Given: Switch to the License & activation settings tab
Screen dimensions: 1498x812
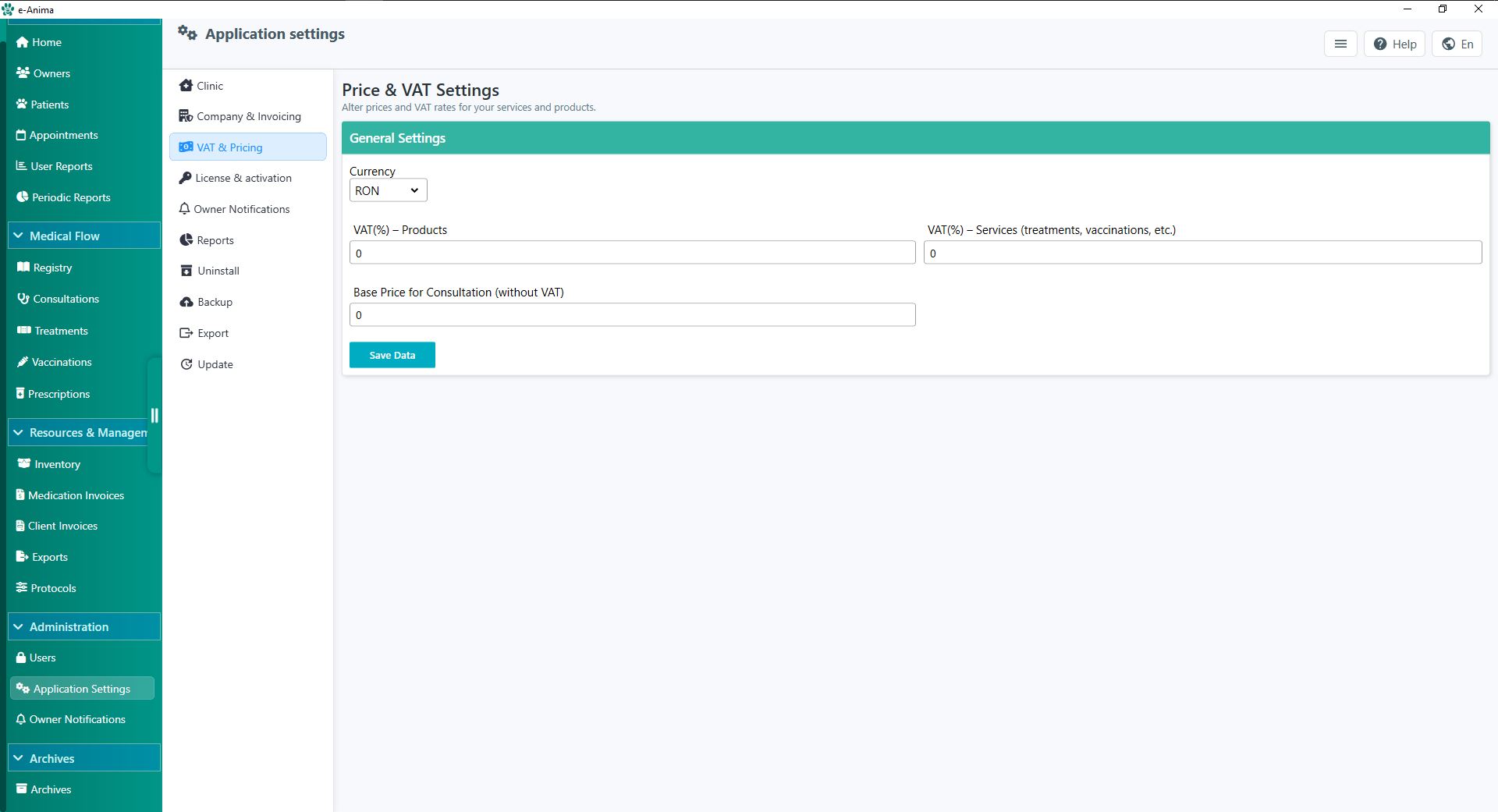Looking at the screenshot, I should (x=243, y=178).
